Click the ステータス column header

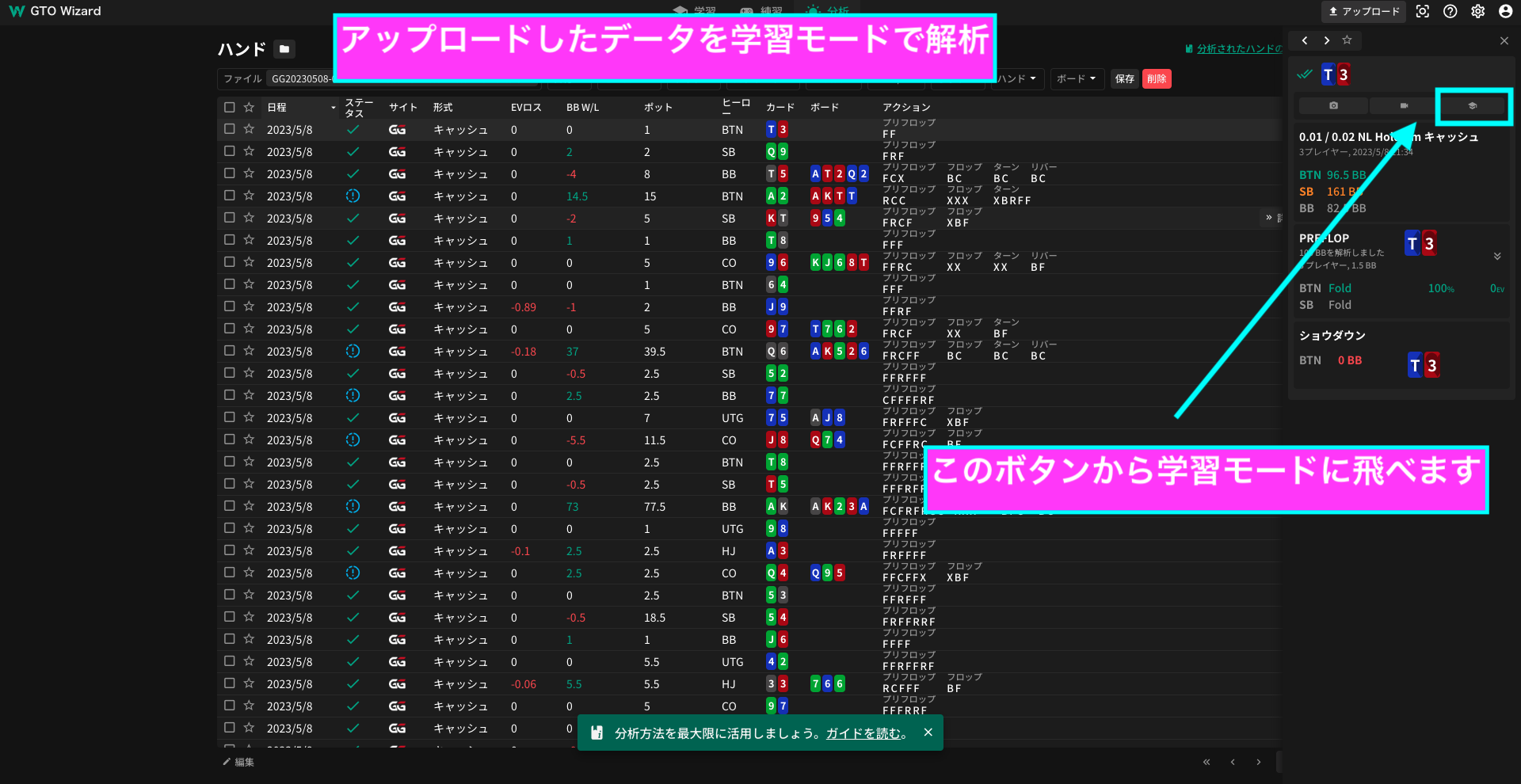[x=359, y=108]
